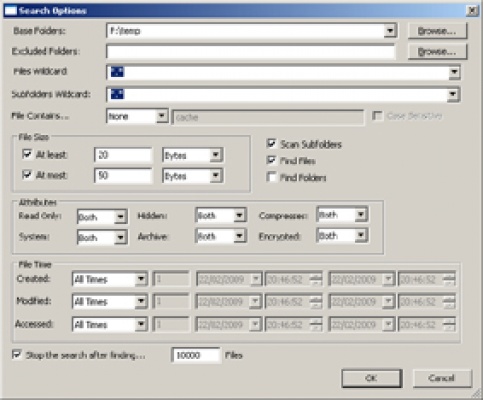Disable the Scan Subfolders checkbox

(271, 144)
